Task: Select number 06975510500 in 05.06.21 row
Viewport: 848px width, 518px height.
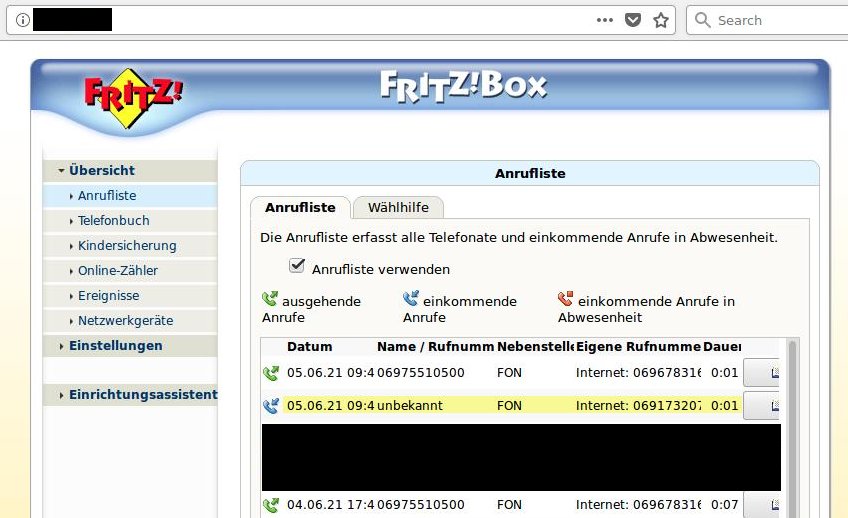Action: coord(421,373)
